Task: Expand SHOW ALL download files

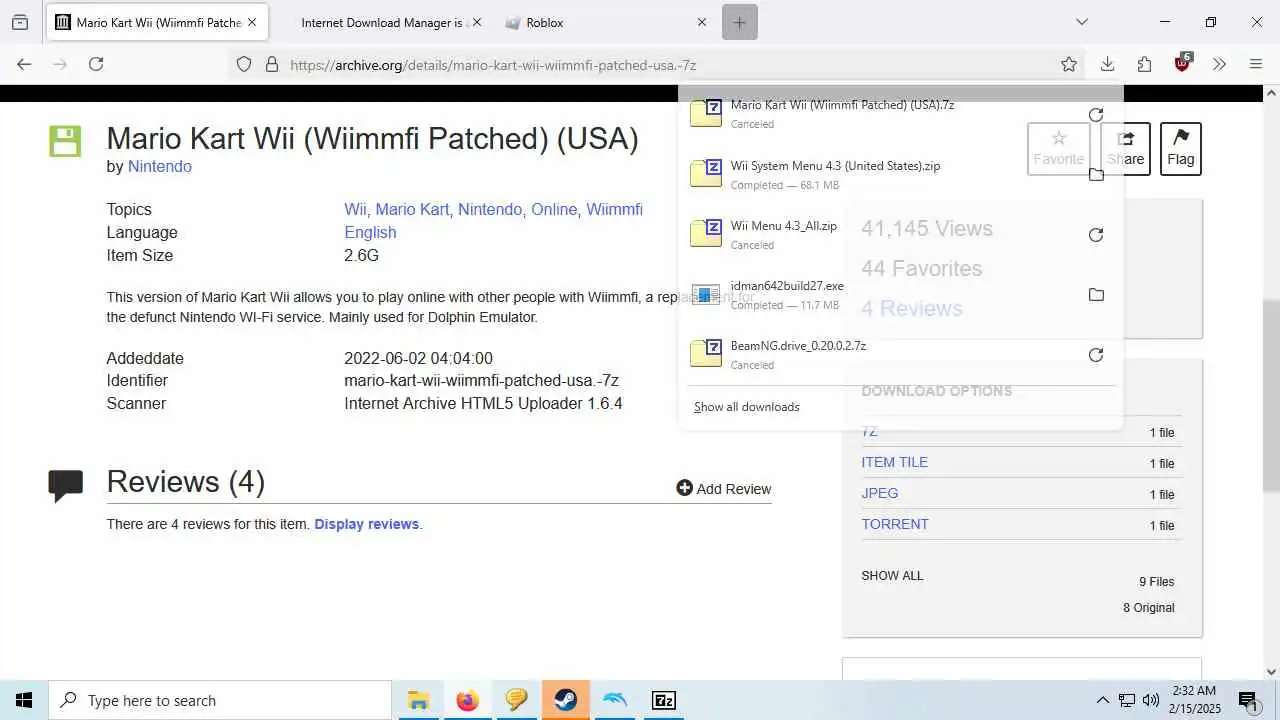Action: pyautogui.click(x=892, y=576)
